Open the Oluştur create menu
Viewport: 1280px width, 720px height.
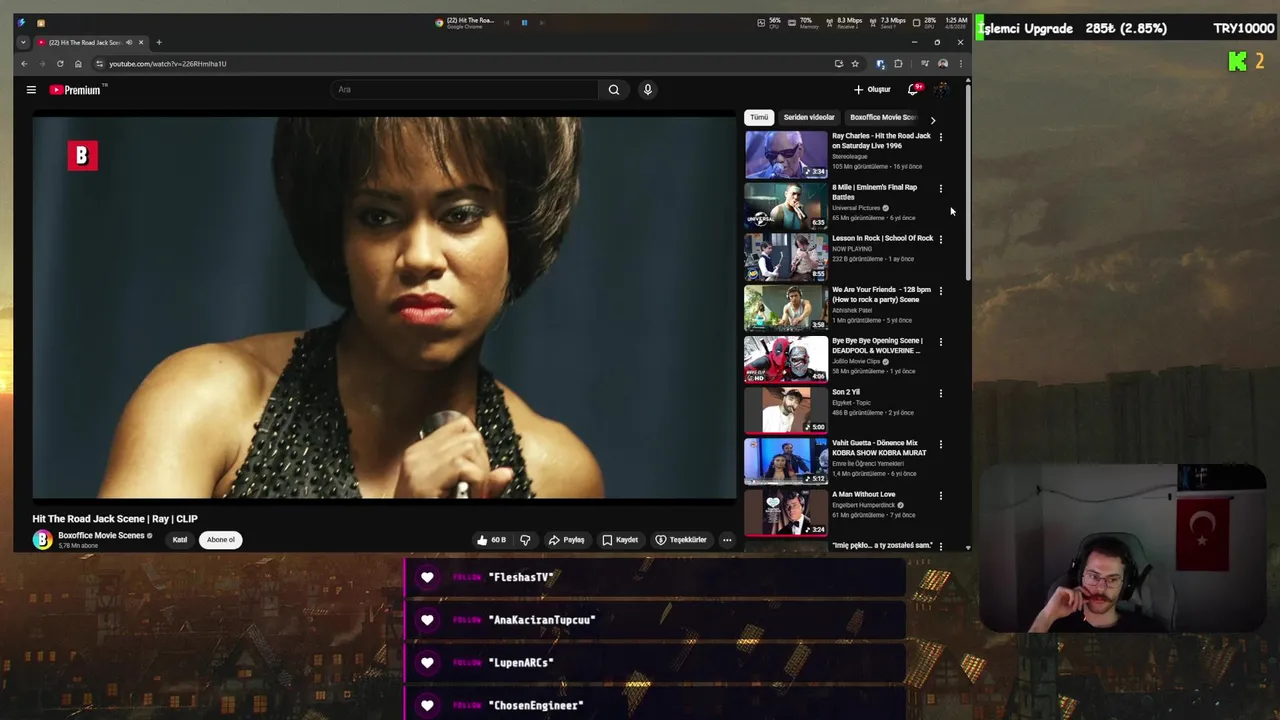click(x=872, y=90)
